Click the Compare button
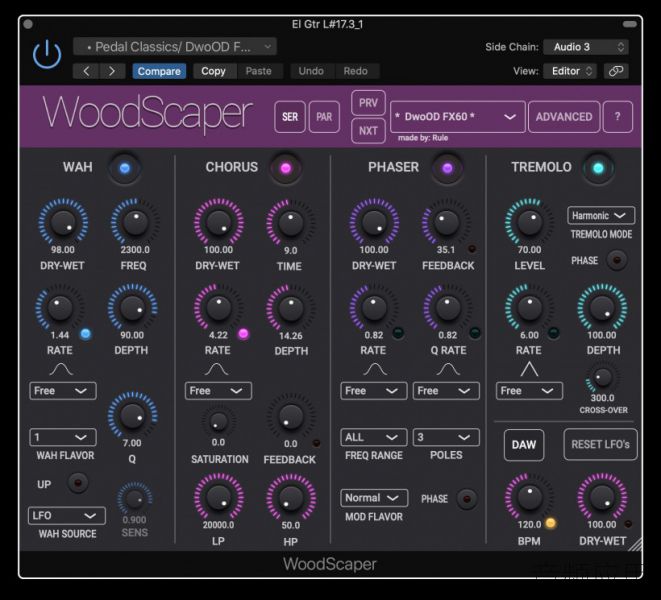This screenshot has height=600, width=661. (159, 71)
